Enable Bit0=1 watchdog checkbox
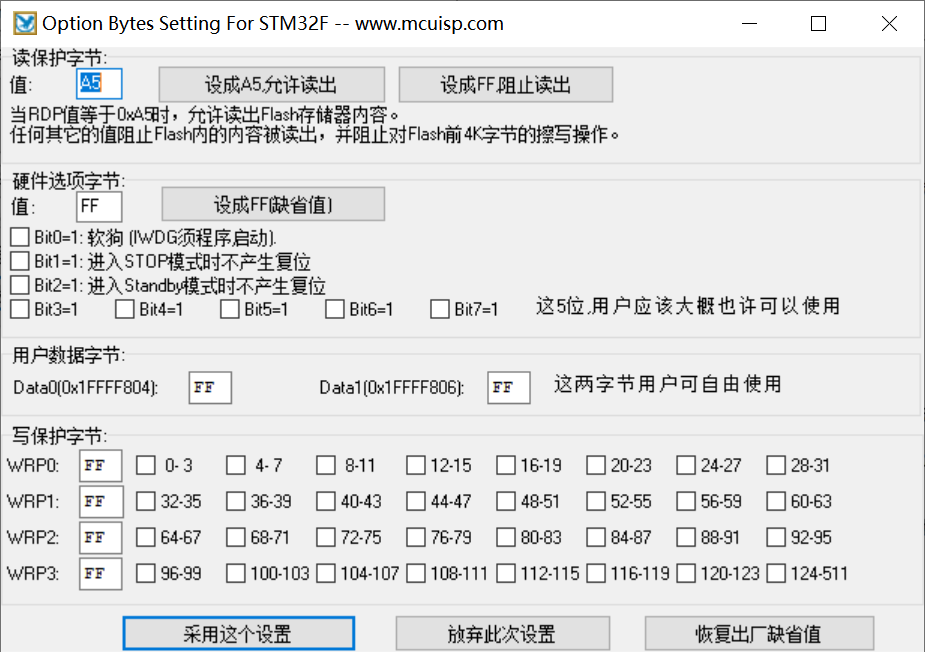 20,238
